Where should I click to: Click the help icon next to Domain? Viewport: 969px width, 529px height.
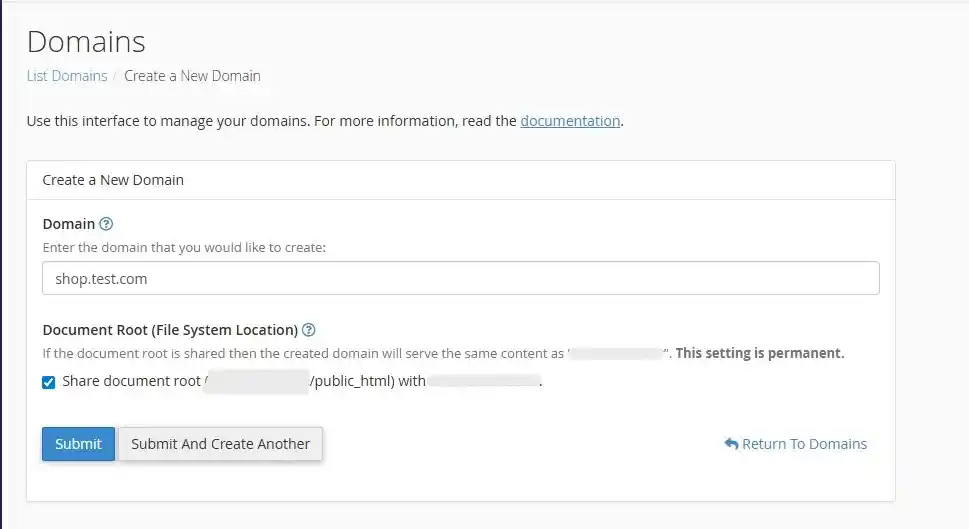106,224
